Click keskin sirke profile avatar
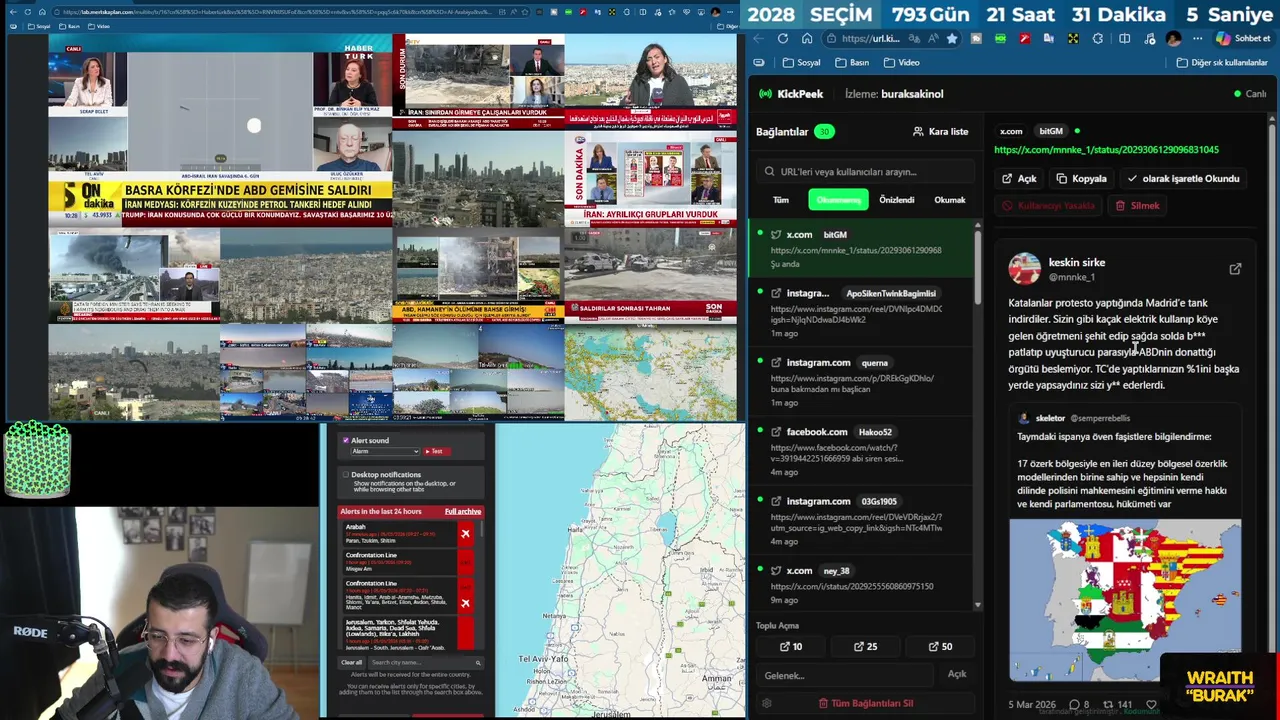 pos(1024,269)
